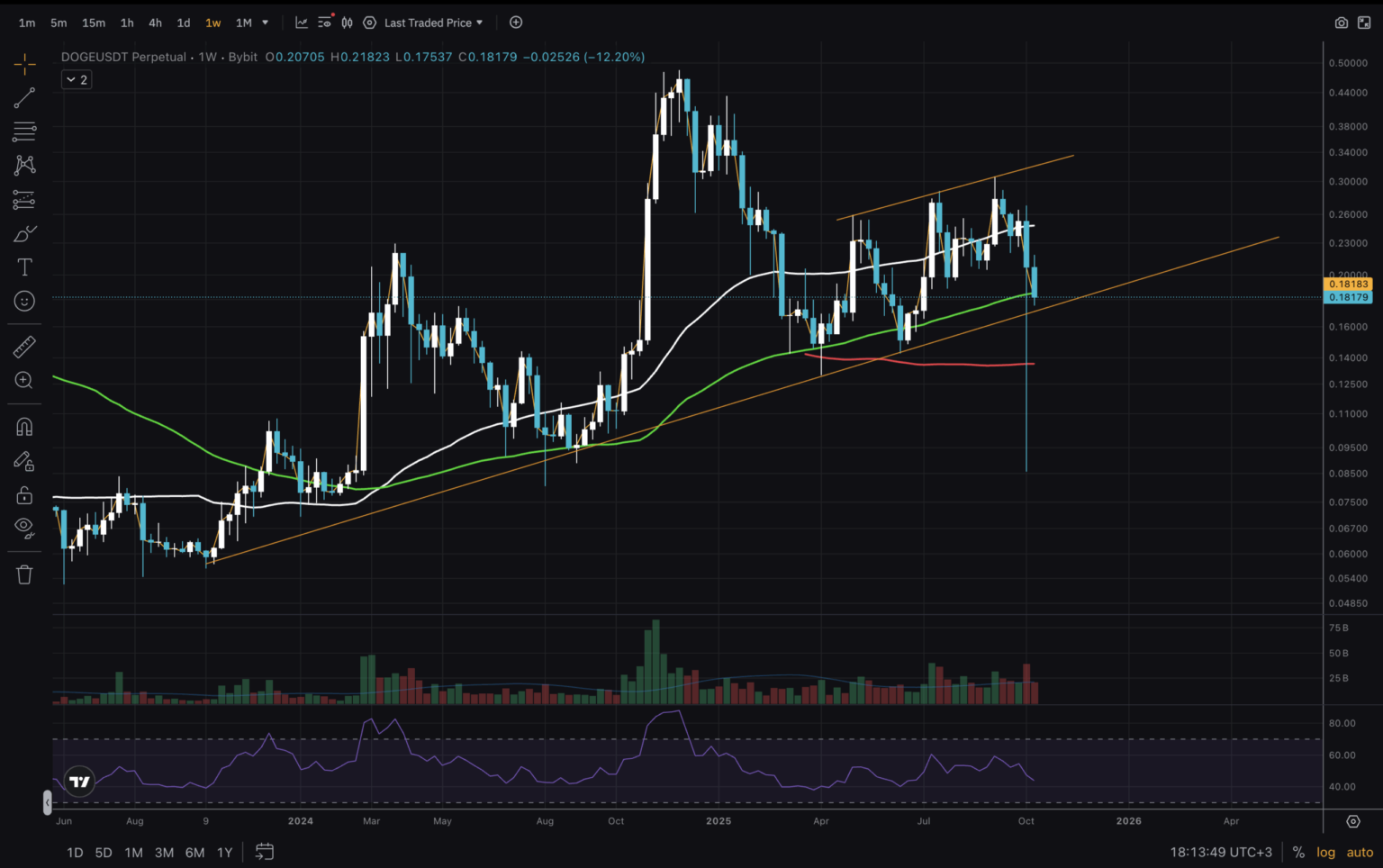Select the Trend Line drawing tool

point(24,98)
